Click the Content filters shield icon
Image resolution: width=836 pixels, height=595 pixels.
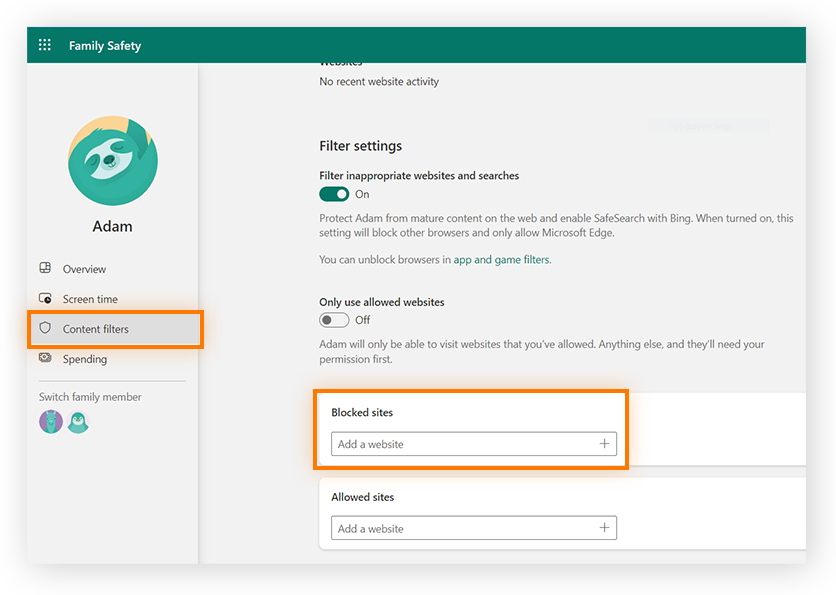coord(45,328)
